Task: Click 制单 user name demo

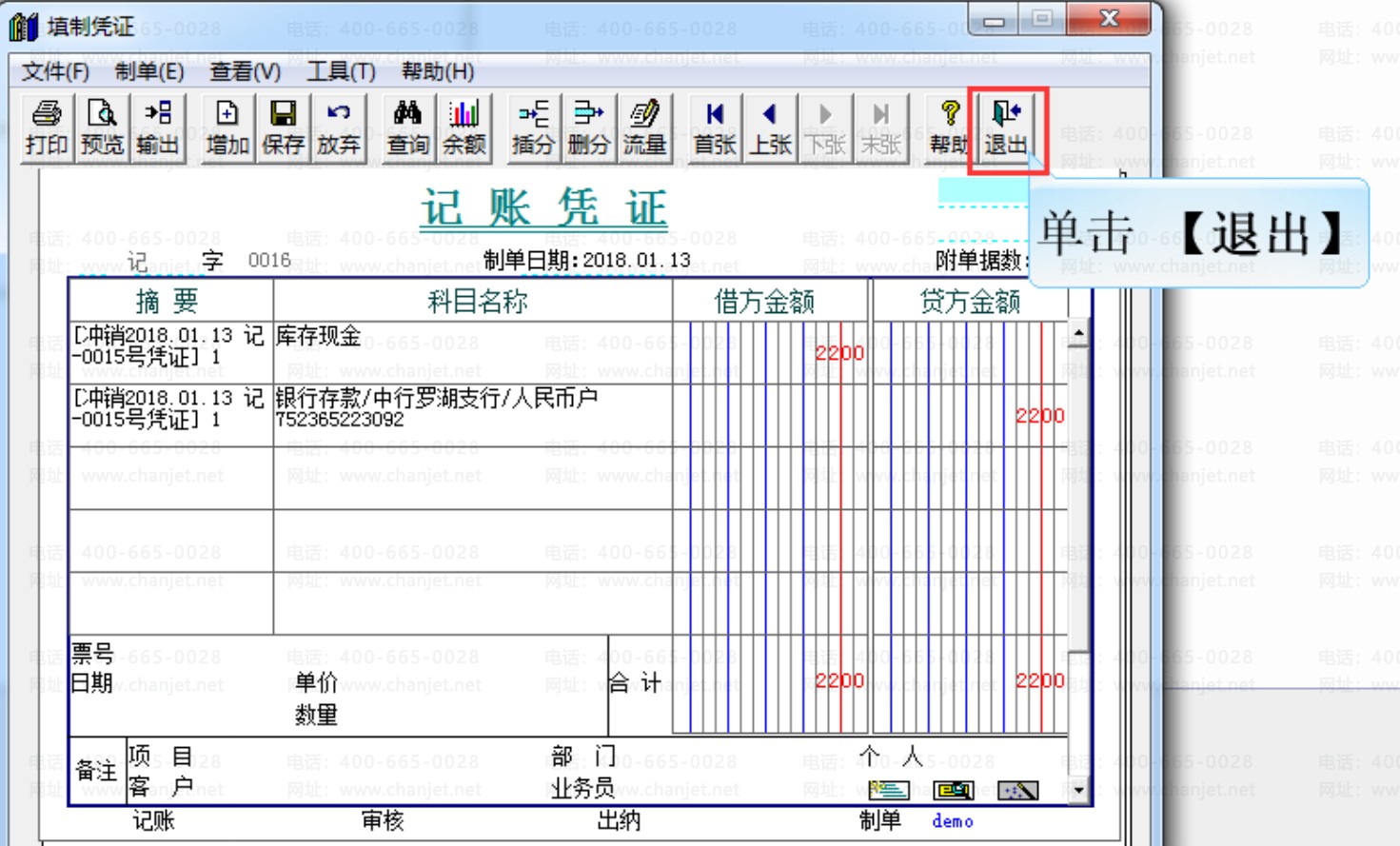Action: (x=953, y=821)
